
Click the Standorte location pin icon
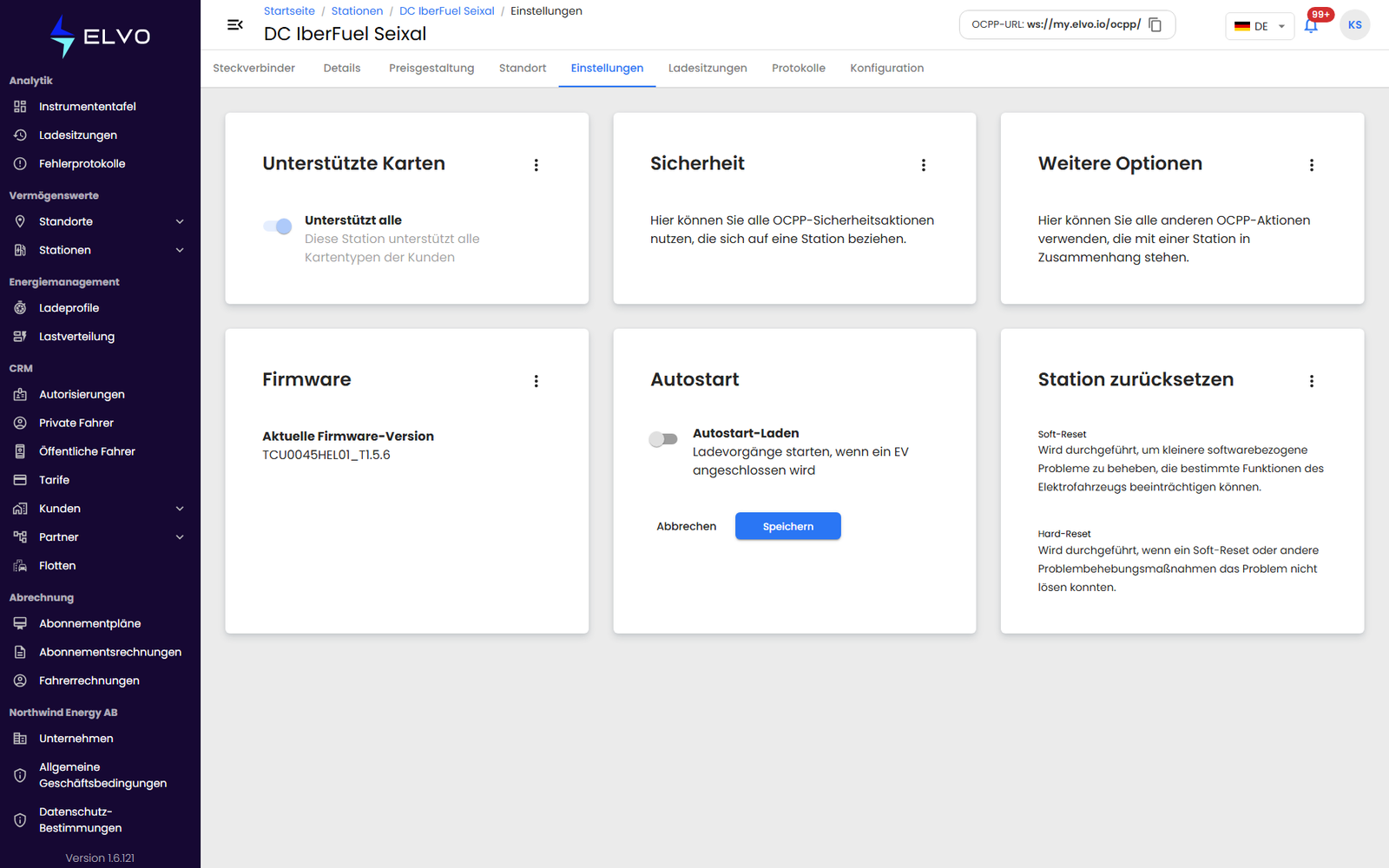click(20, 221)
